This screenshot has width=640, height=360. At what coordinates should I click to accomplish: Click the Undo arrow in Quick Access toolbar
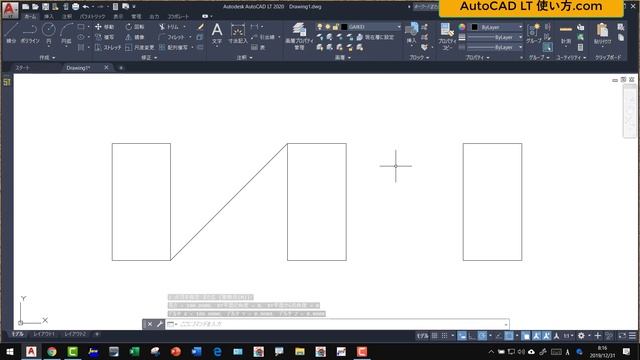tap(85, 7)
